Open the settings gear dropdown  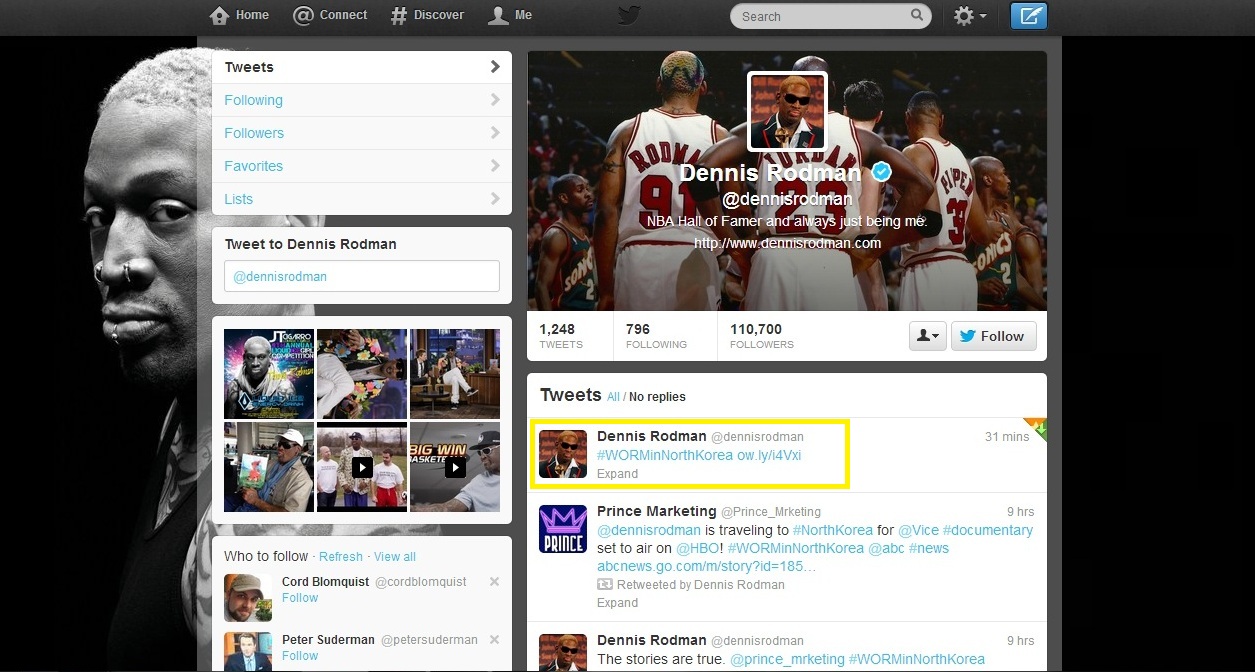[x=970, y=16]
